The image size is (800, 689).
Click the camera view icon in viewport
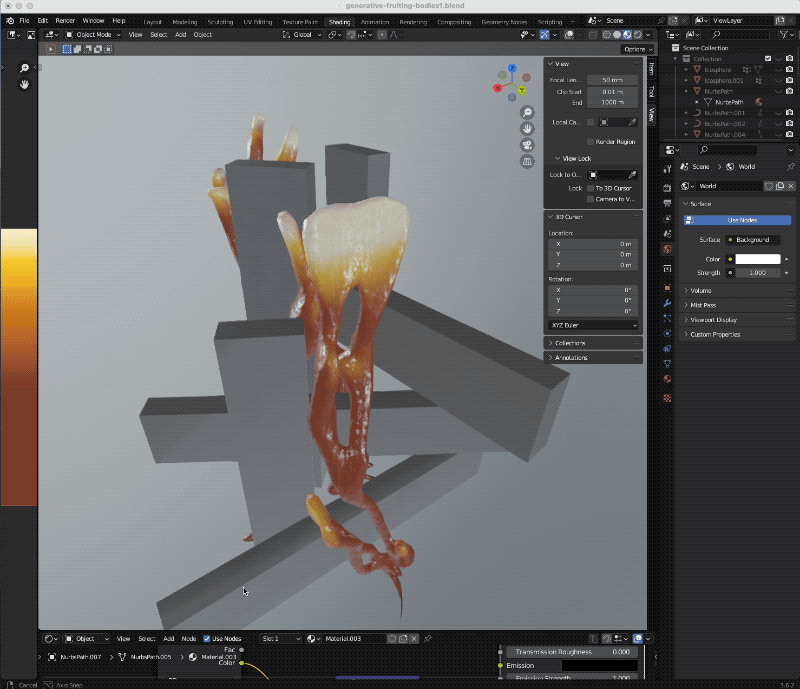click(x=526, y=145)
